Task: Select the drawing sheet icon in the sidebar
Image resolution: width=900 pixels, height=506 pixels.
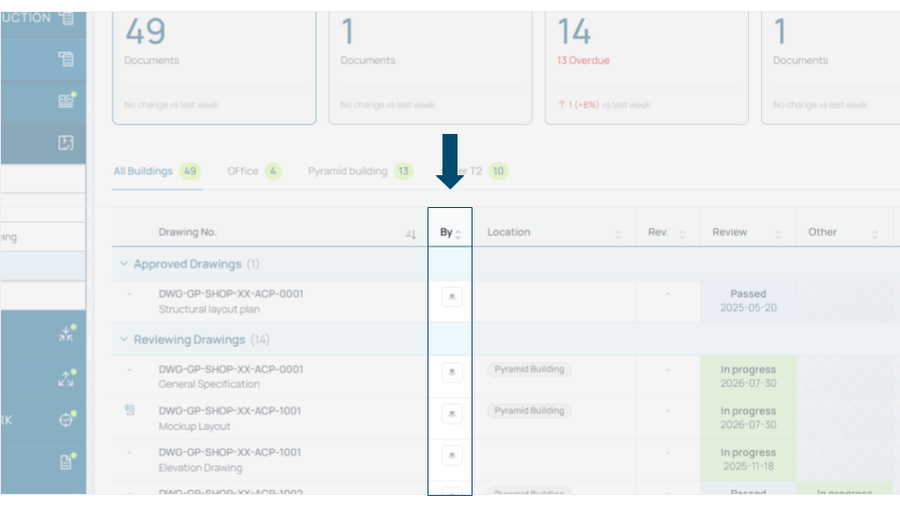Action: point(65,143)
